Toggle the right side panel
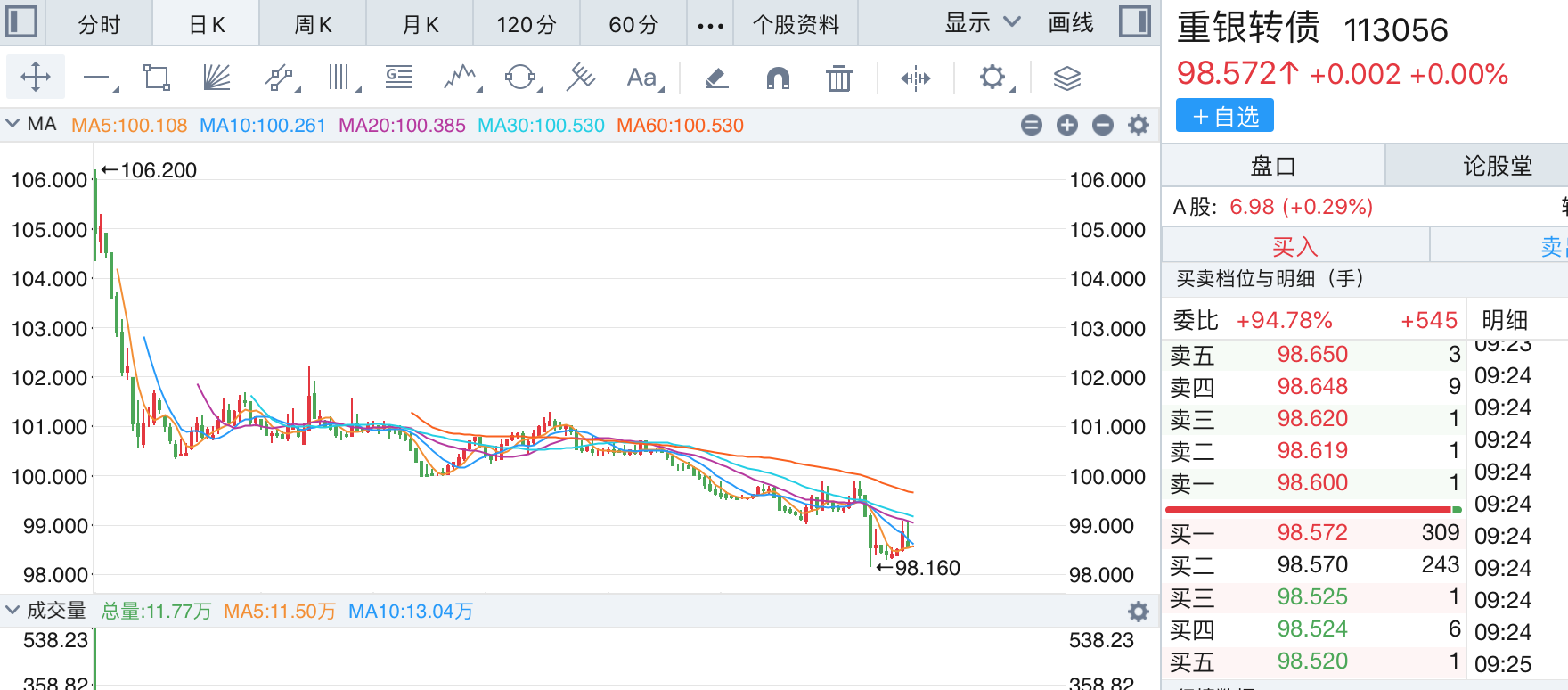The image size is (1568, 690). 1134,21
